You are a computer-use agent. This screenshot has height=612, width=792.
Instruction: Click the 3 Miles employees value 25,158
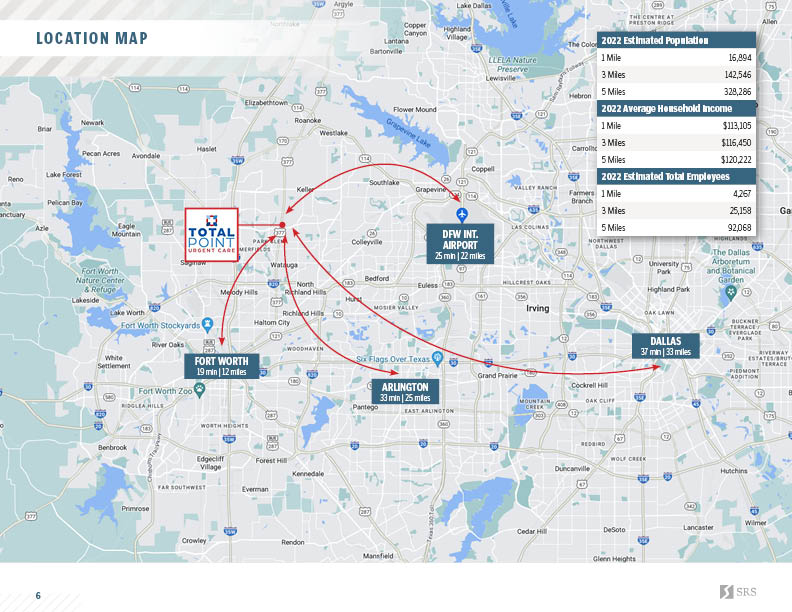[739, 211]
